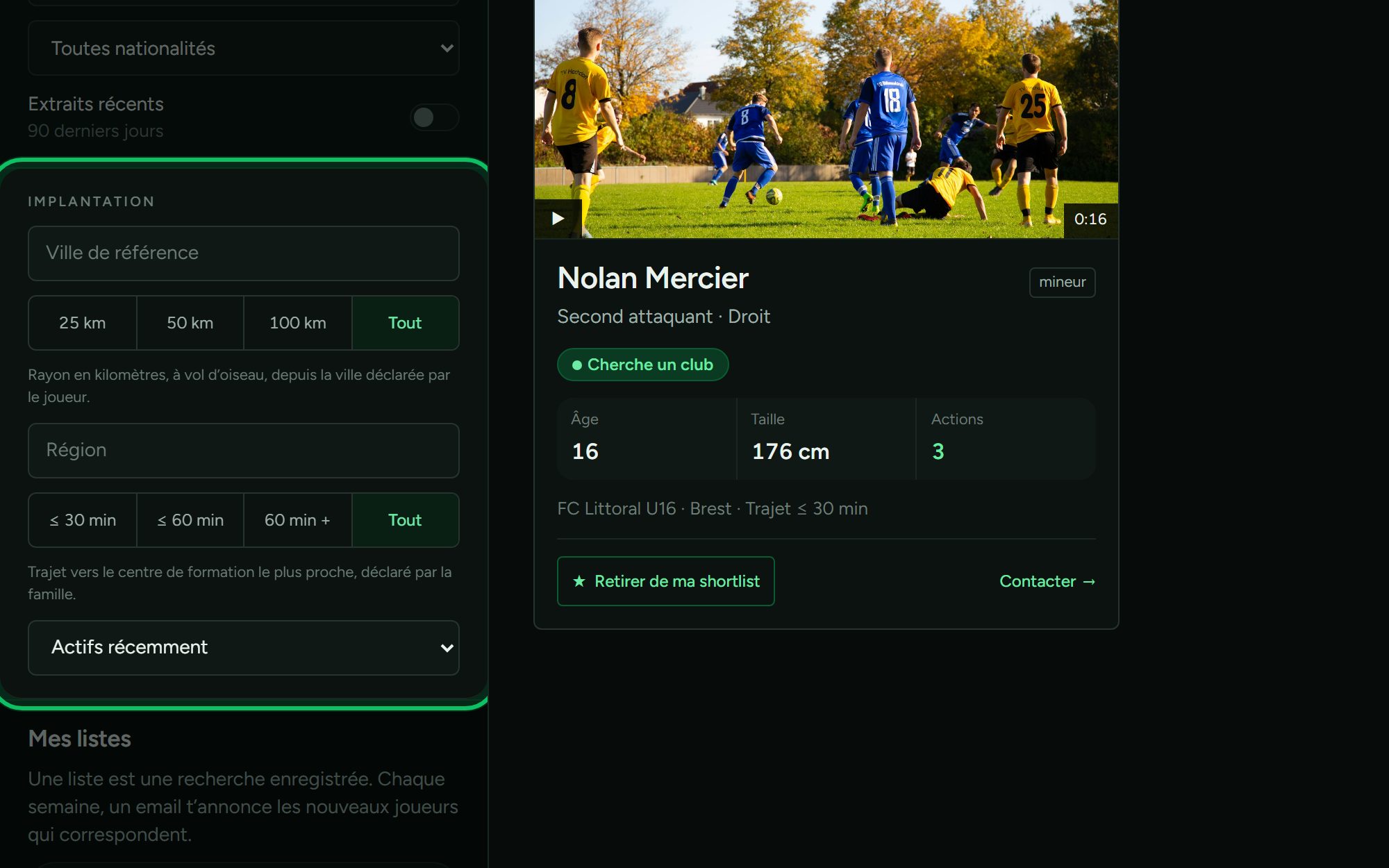Select the 25 km radius option
This screenshot has height=868, width=1389.
83,323
